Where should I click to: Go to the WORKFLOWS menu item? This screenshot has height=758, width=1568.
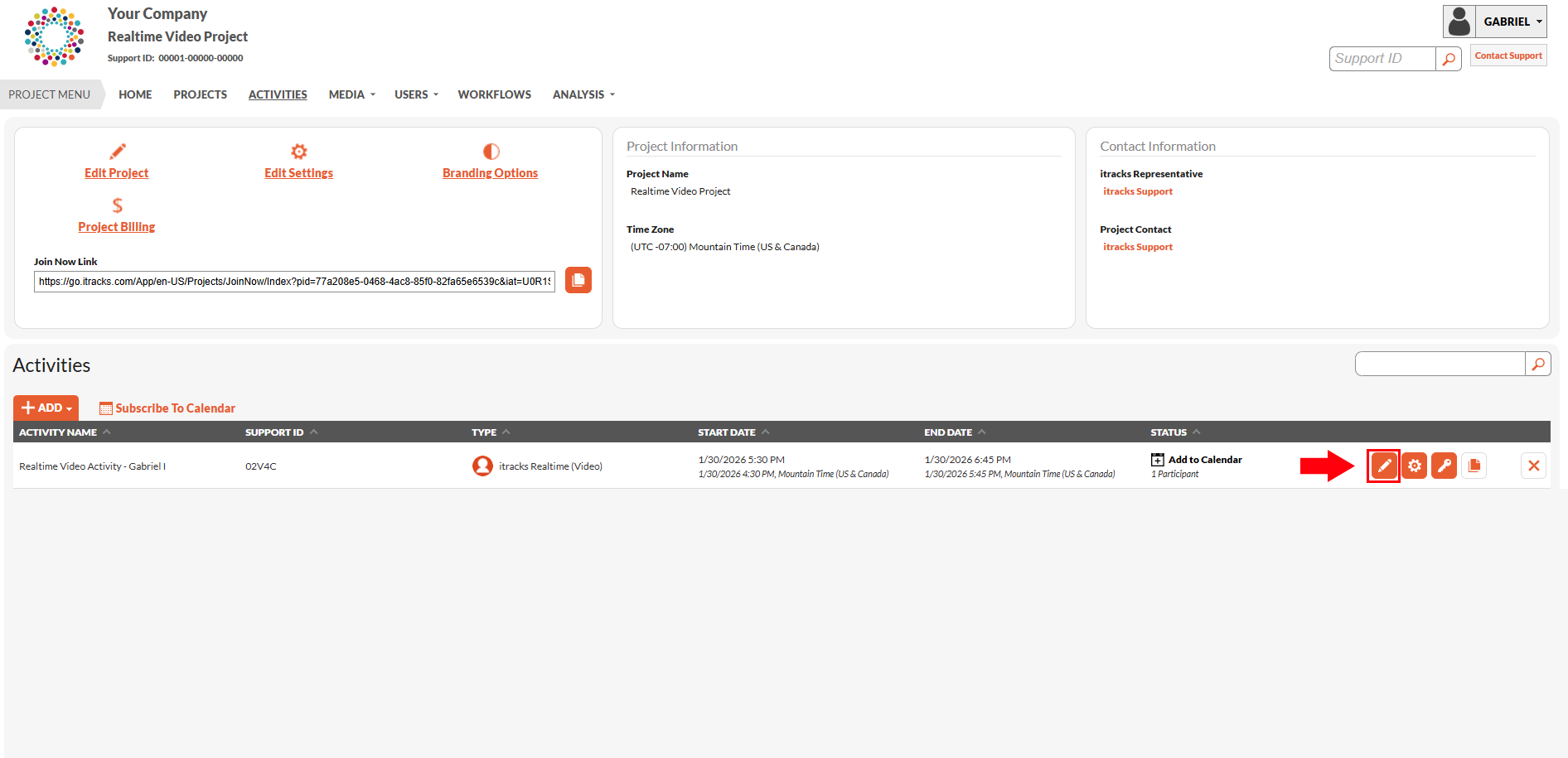(x=495, y=94)
